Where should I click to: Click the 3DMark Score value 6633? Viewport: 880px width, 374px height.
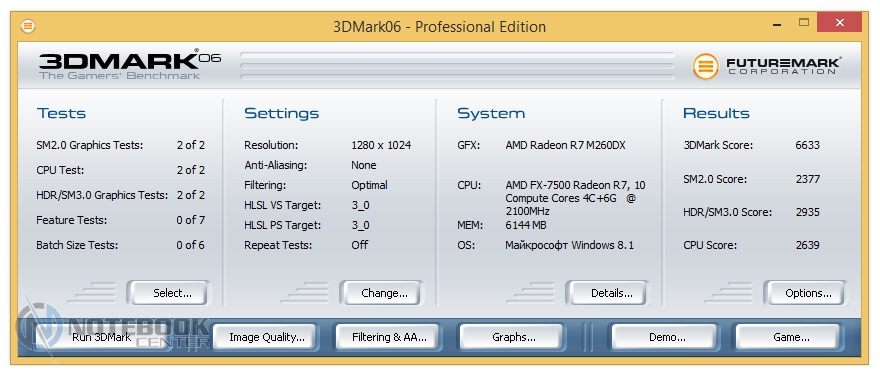click(x=807, y=145)
